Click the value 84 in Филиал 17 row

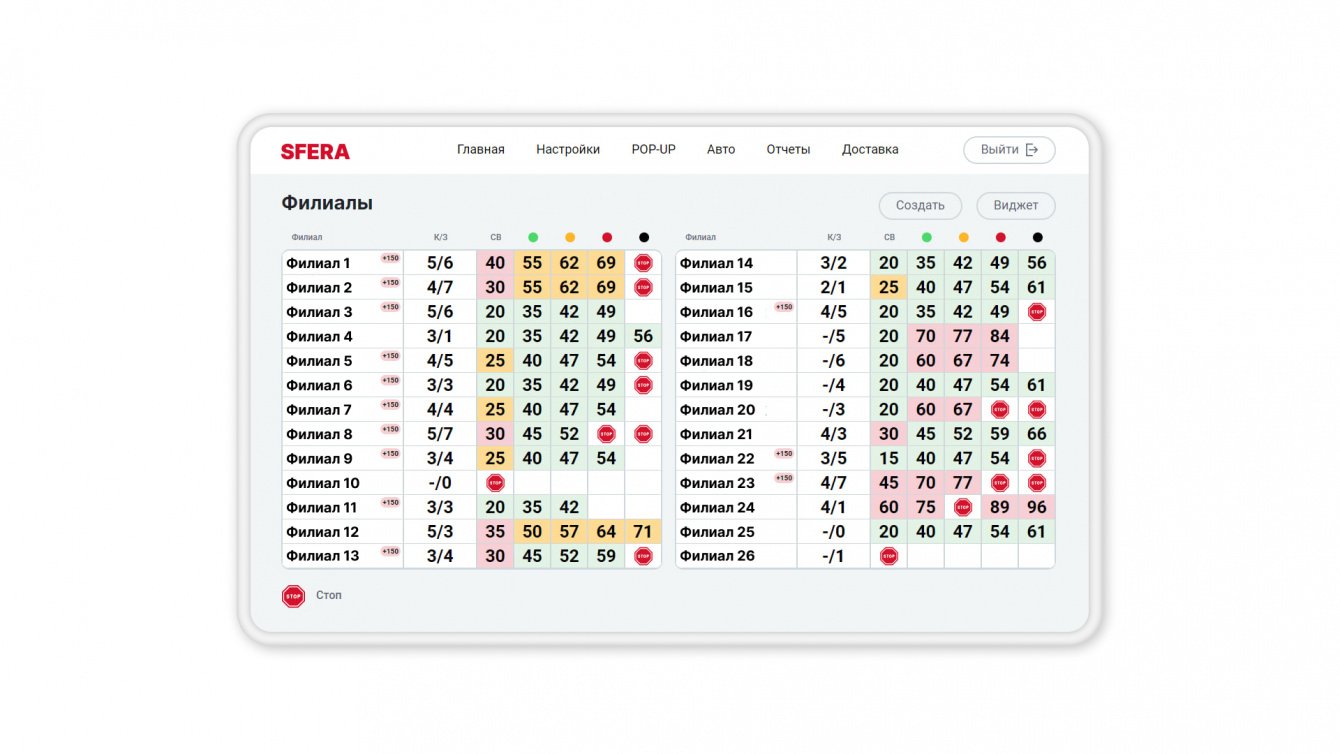click(x=1000, y=337)
